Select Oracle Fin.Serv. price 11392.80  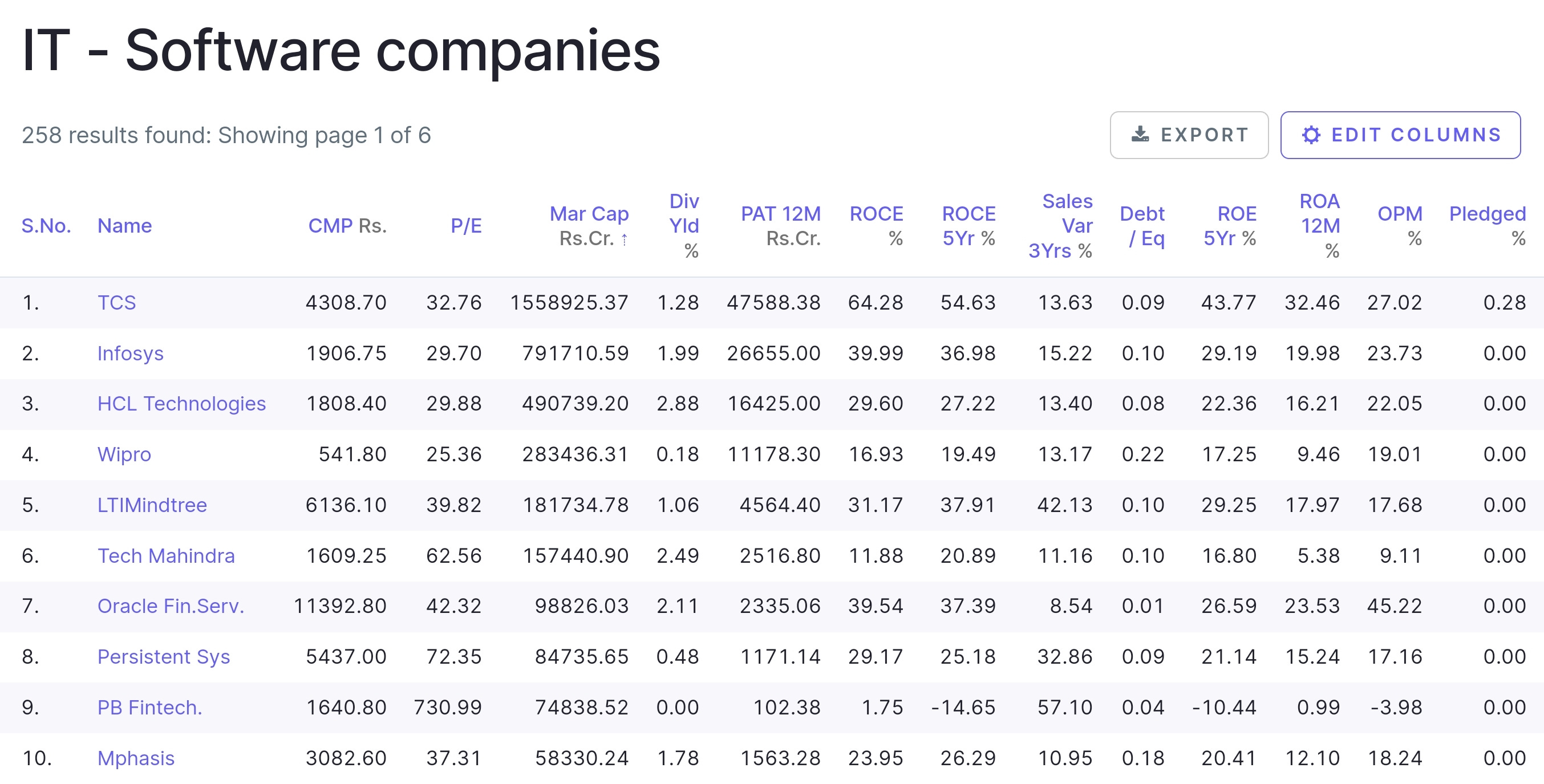click(x=341, y=606)
